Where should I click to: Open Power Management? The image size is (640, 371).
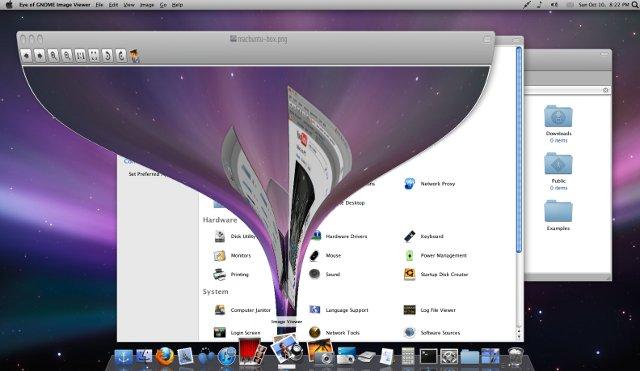tap(435, 255)
